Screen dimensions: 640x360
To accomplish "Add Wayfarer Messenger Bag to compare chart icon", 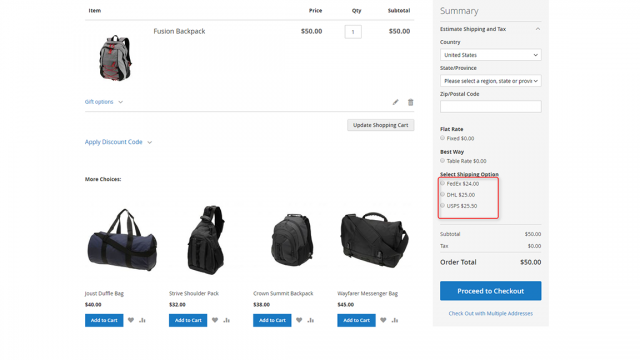I will click(394, 320).
